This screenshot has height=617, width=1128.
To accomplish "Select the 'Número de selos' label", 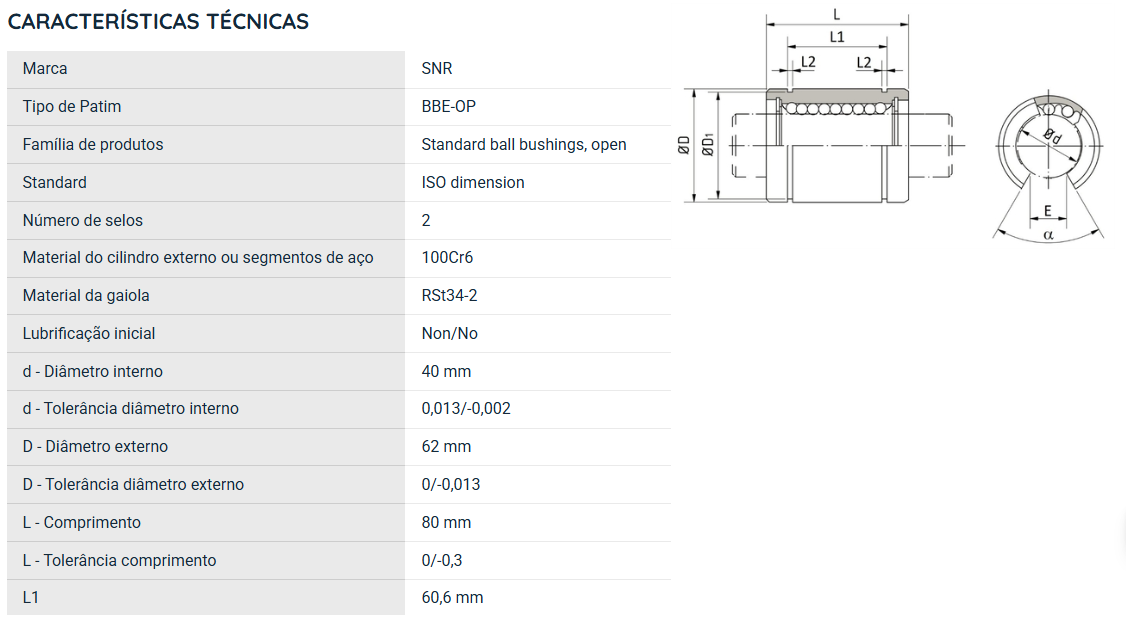I will 82,221.
